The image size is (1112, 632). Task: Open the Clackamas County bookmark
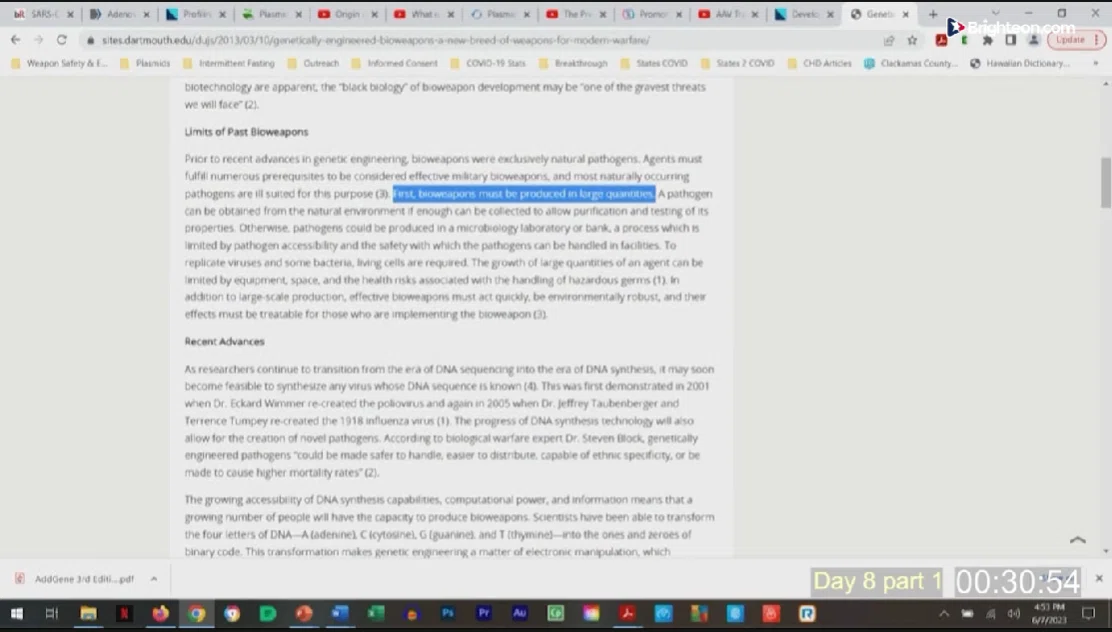point(911,63)
